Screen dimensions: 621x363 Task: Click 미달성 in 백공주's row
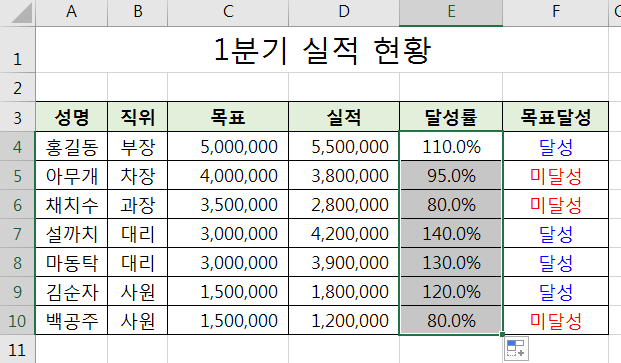556,320
